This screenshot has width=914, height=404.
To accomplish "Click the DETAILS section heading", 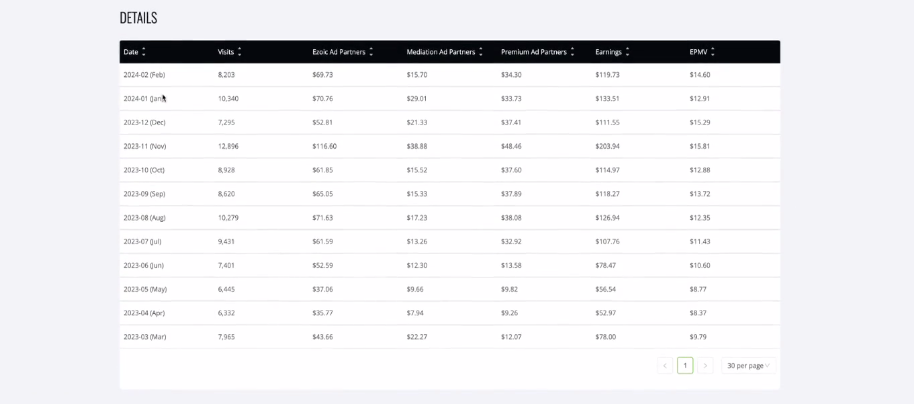I will (x=138, y=18).
